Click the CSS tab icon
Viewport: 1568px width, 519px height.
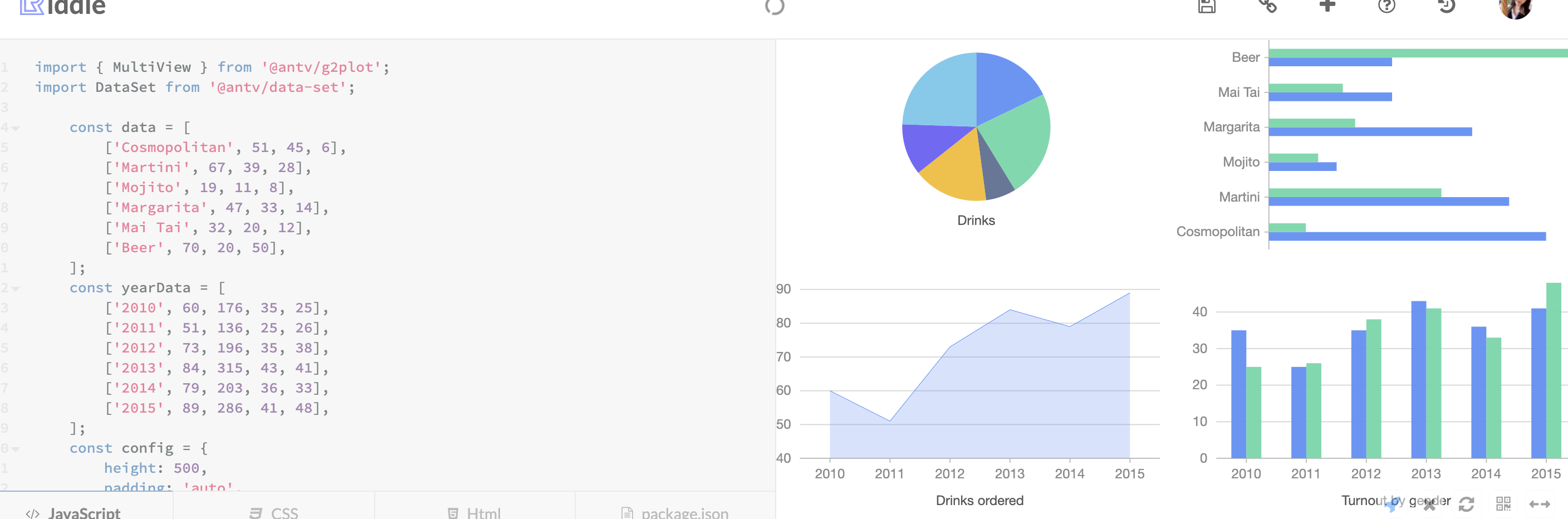[256, 513]
